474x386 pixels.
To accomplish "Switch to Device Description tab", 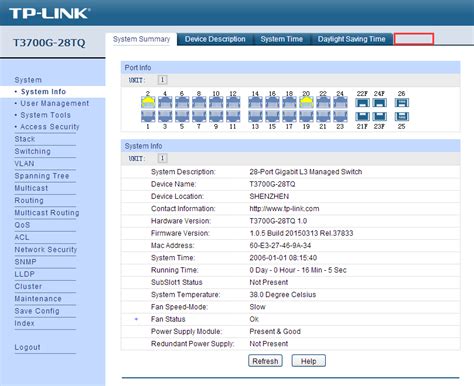I will coord(215,39).
